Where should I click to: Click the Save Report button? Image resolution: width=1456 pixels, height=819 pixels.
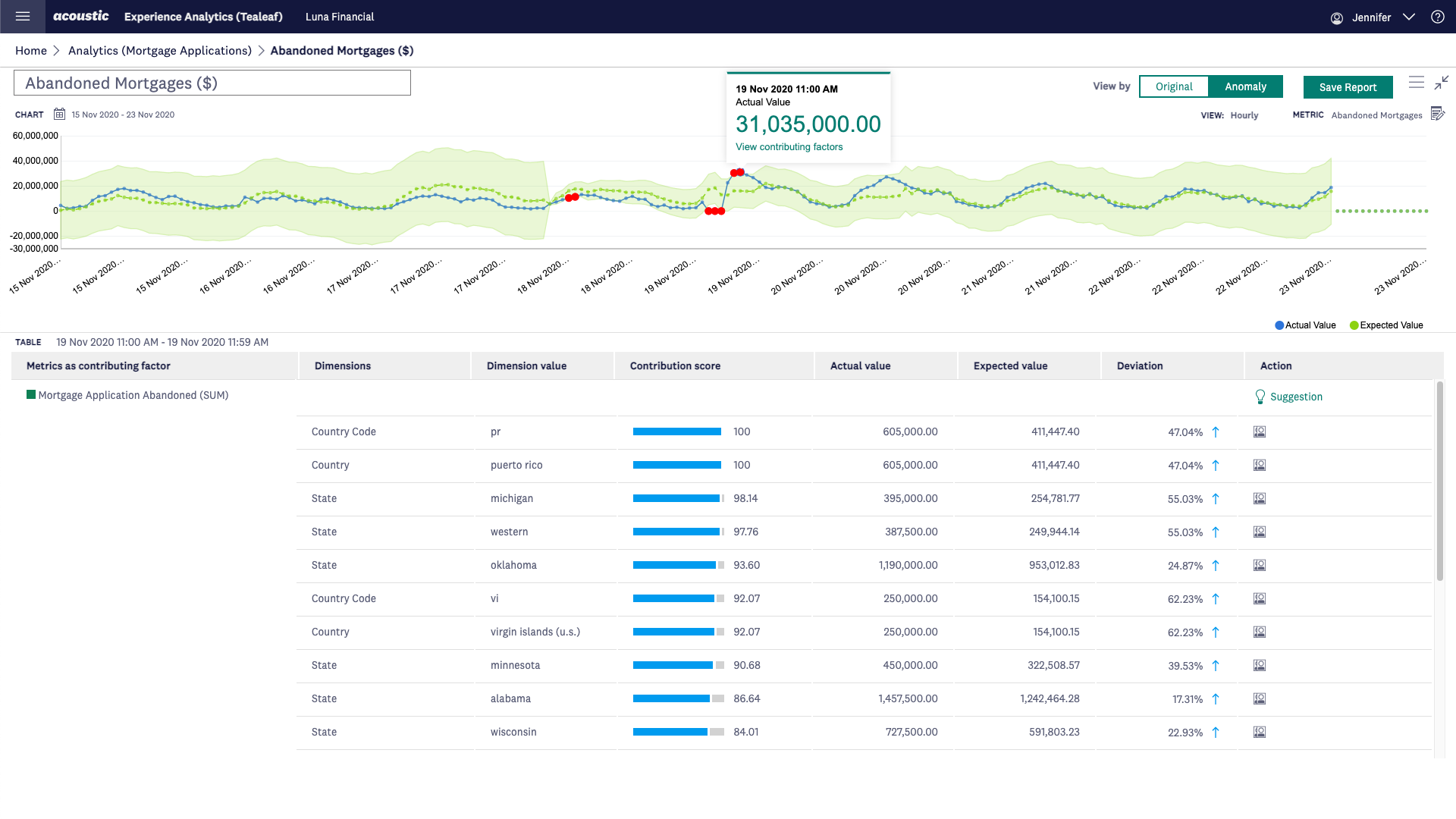[1348, 87]
